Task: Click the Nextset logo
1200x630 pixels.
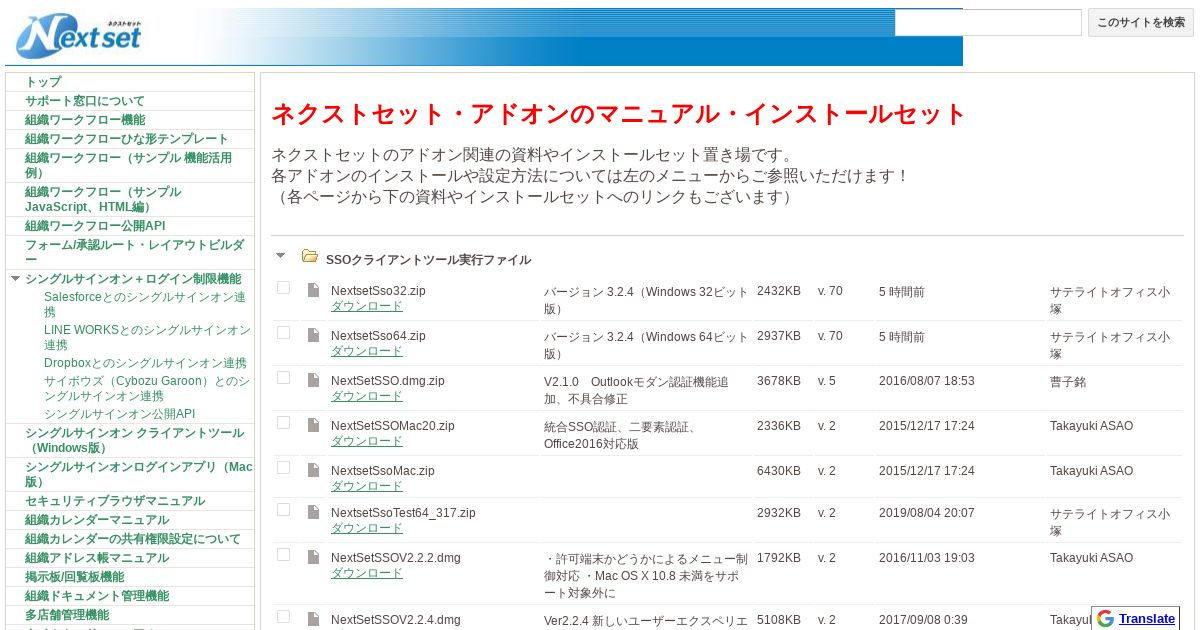Action: [79, 34]
